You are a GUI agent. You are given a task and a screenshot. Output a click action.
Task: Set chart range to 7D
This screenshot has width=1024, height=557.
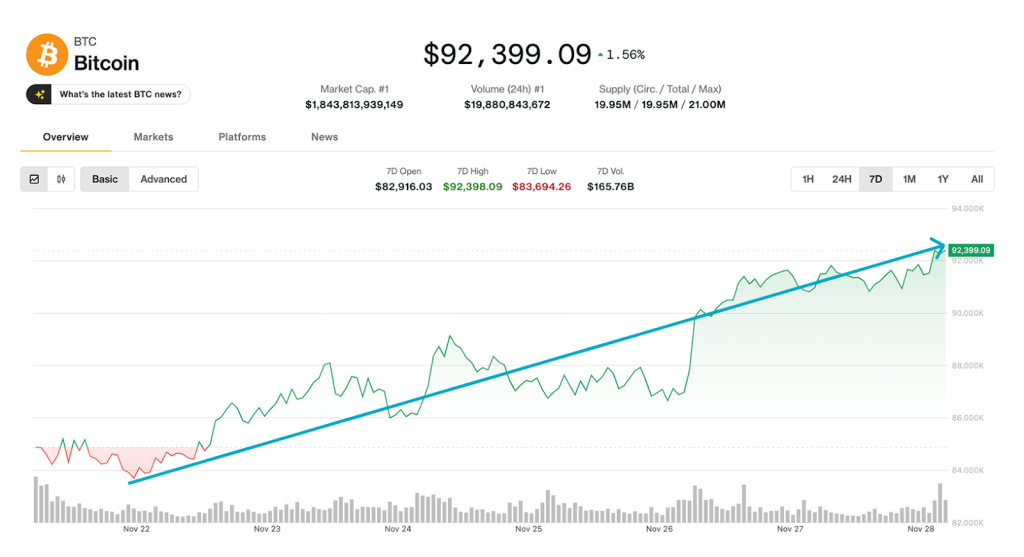(876, 179)
